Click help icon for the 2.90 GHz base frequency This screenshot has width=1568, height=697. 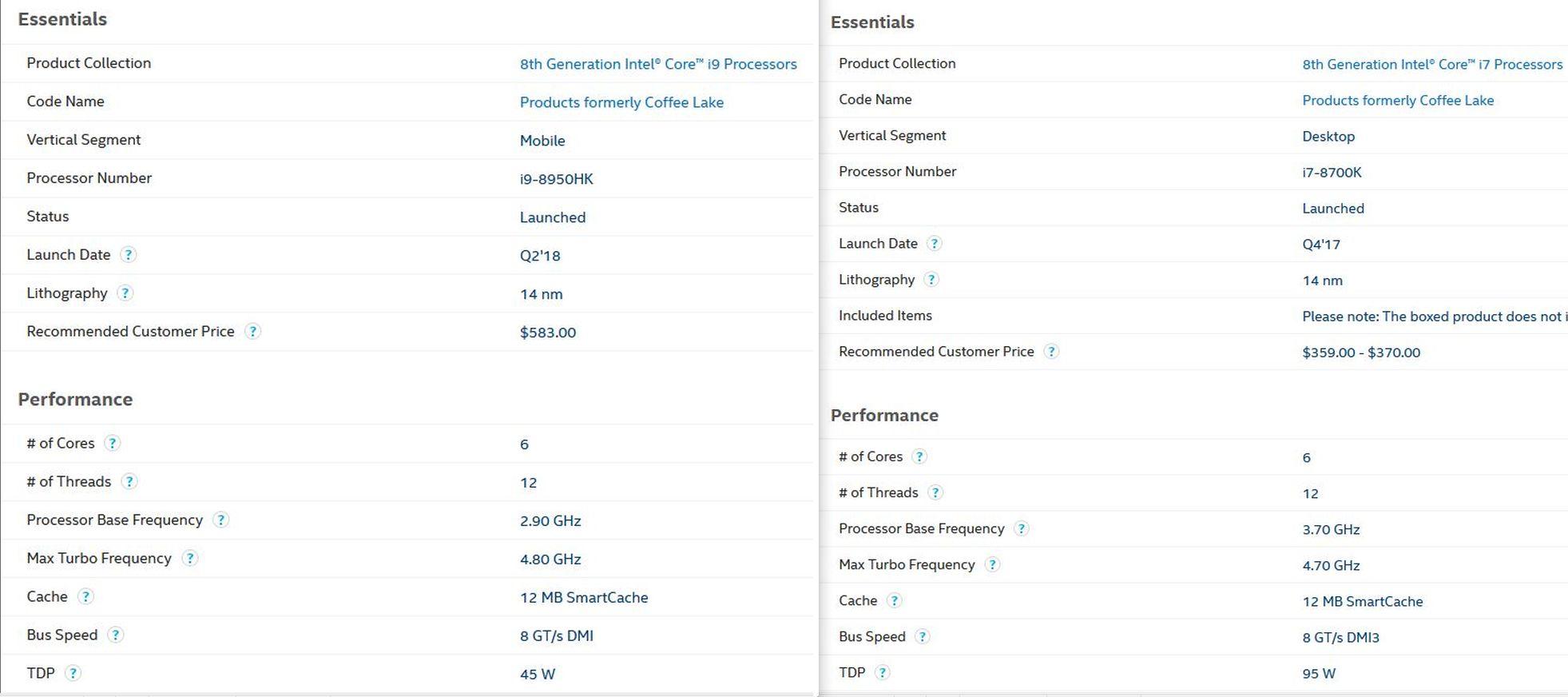click(x=221, y=520)
